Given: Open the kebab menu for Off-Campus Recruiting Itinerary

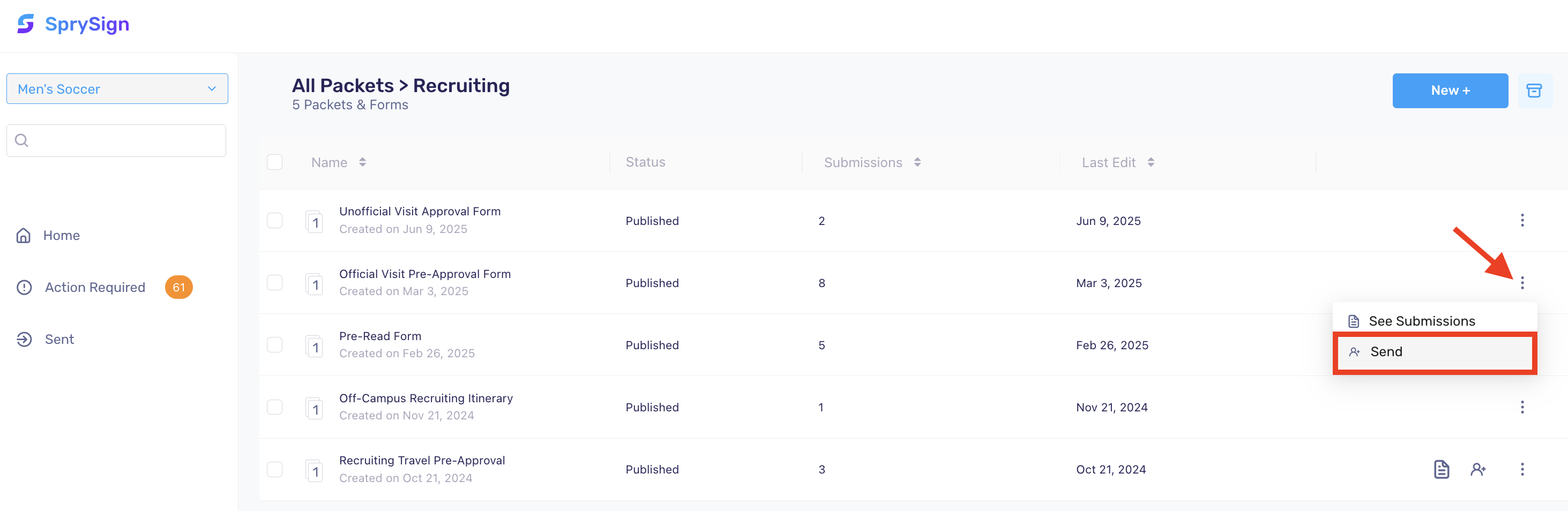Looking at the screenshot, I should [1522, 407].
